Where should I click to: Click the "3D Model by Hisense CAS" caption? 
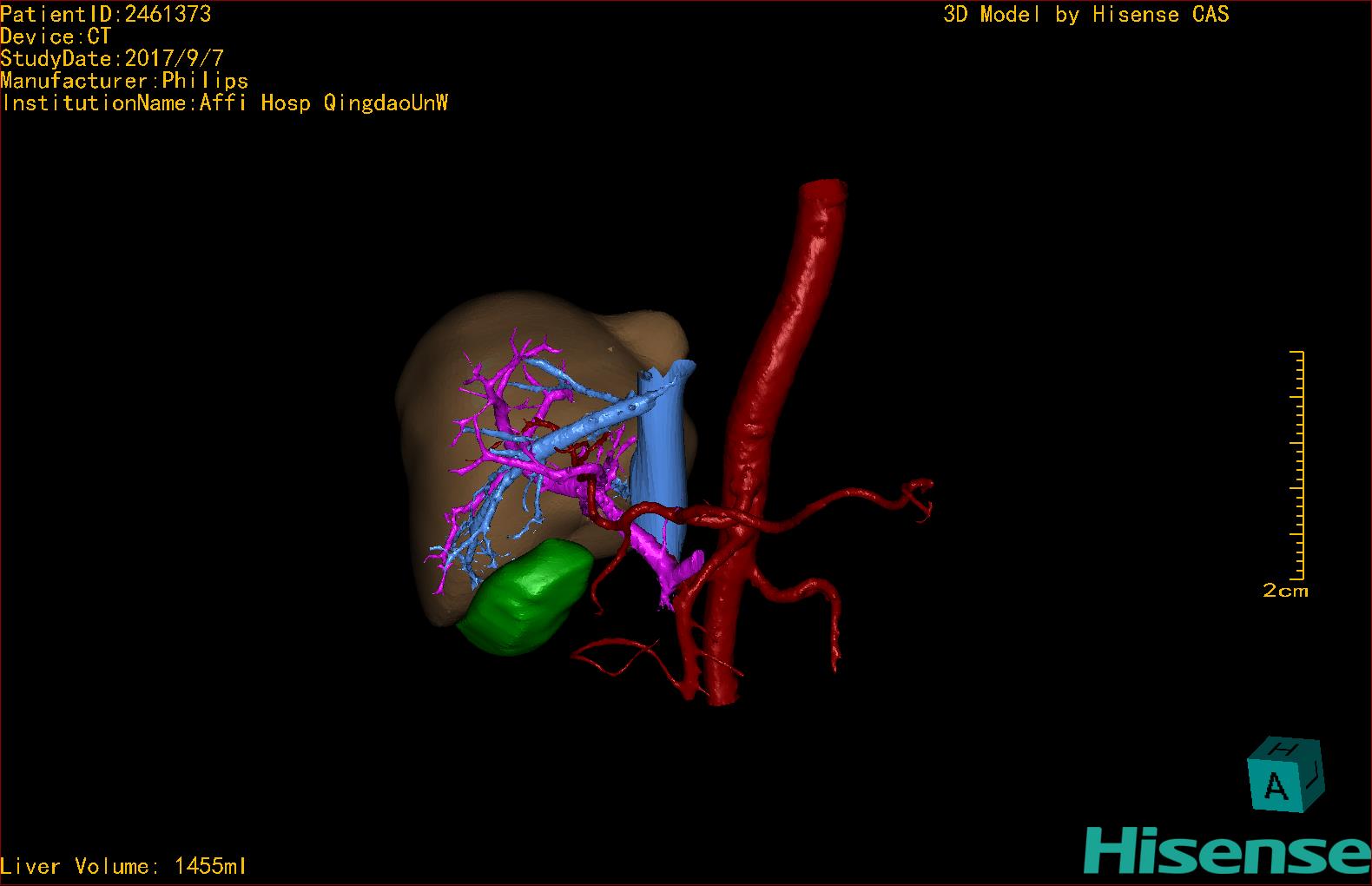(x=1086, y=15)
